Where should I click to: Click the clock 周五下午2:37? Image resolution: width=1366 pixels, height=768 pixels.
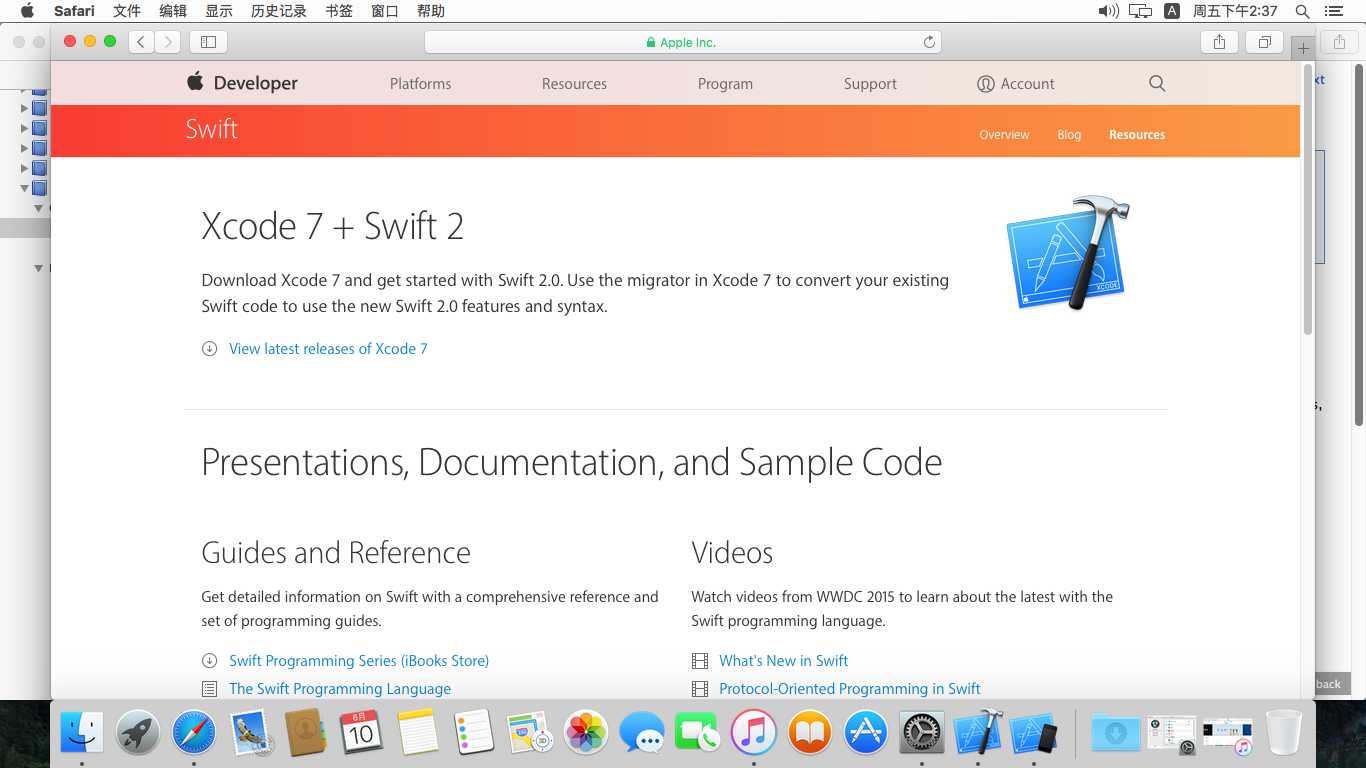(x=1235, y=11)
